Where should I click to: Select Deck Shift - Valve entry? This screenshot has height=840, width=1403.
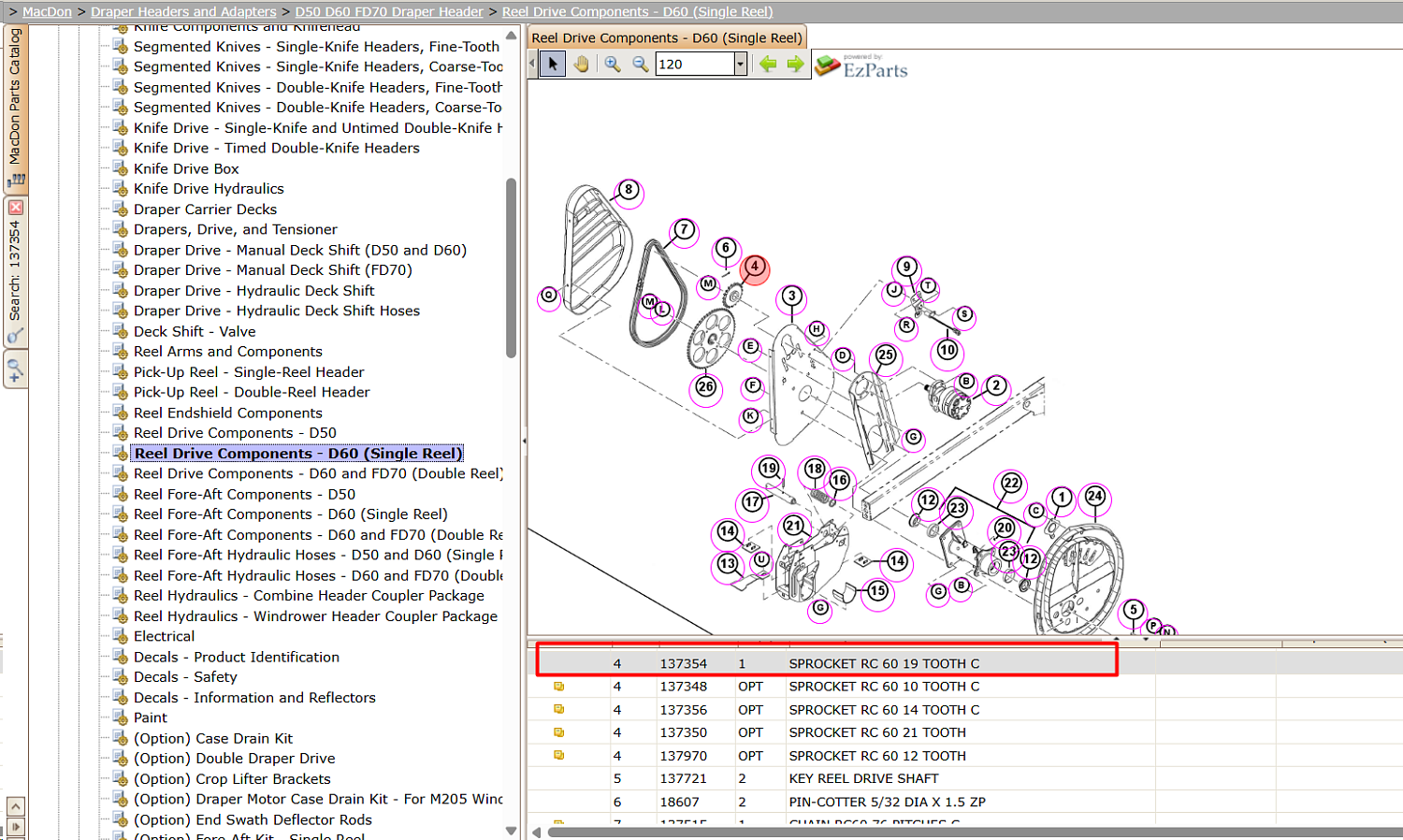195,331
